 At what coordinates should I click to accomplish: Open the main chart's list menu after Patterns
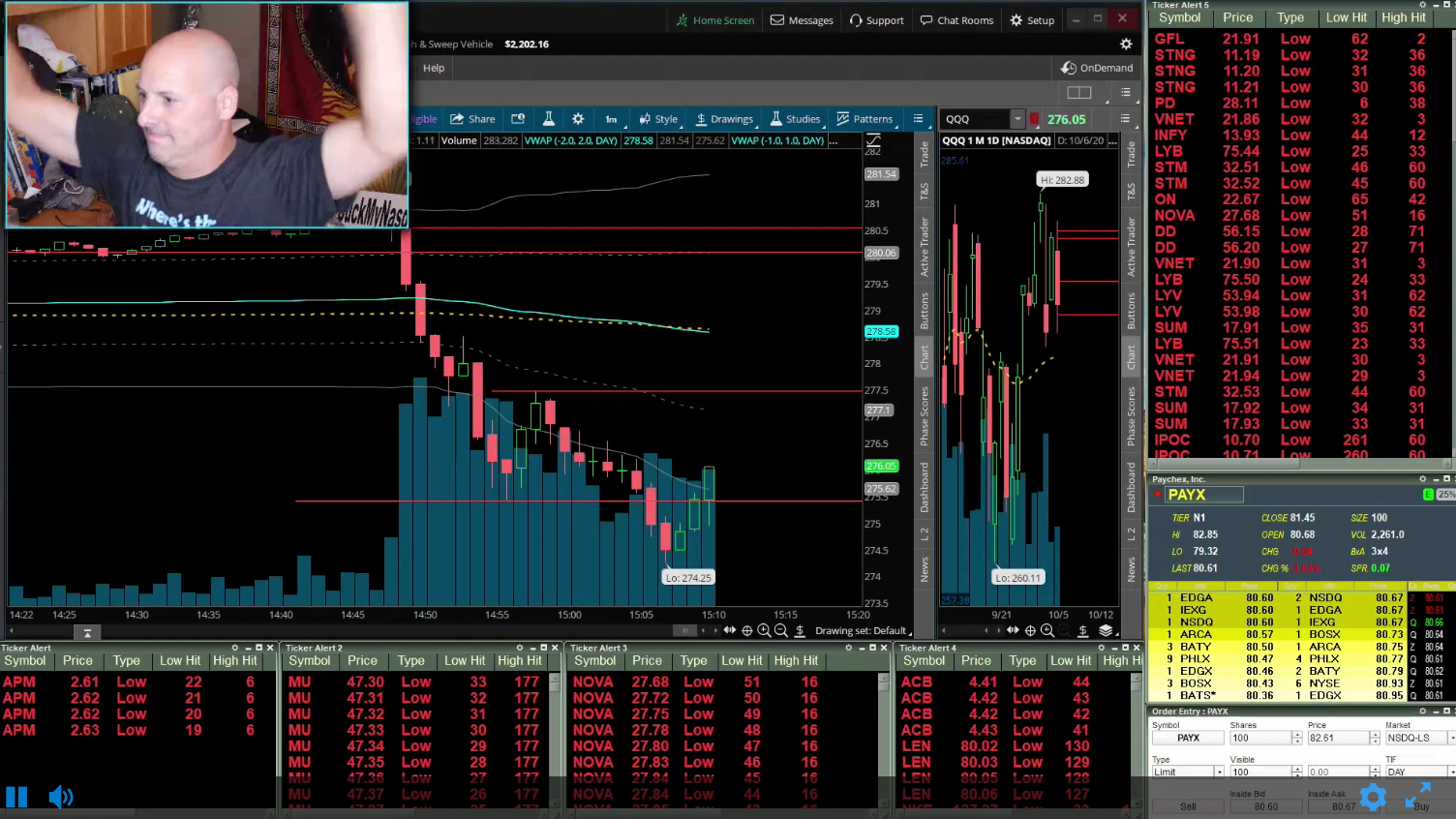click(919, 119)
